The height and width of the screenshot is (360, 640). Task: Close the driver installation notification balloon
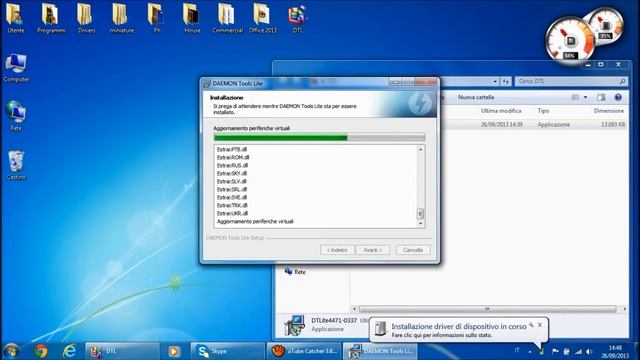pyautogui.click(x=540, y=325)
